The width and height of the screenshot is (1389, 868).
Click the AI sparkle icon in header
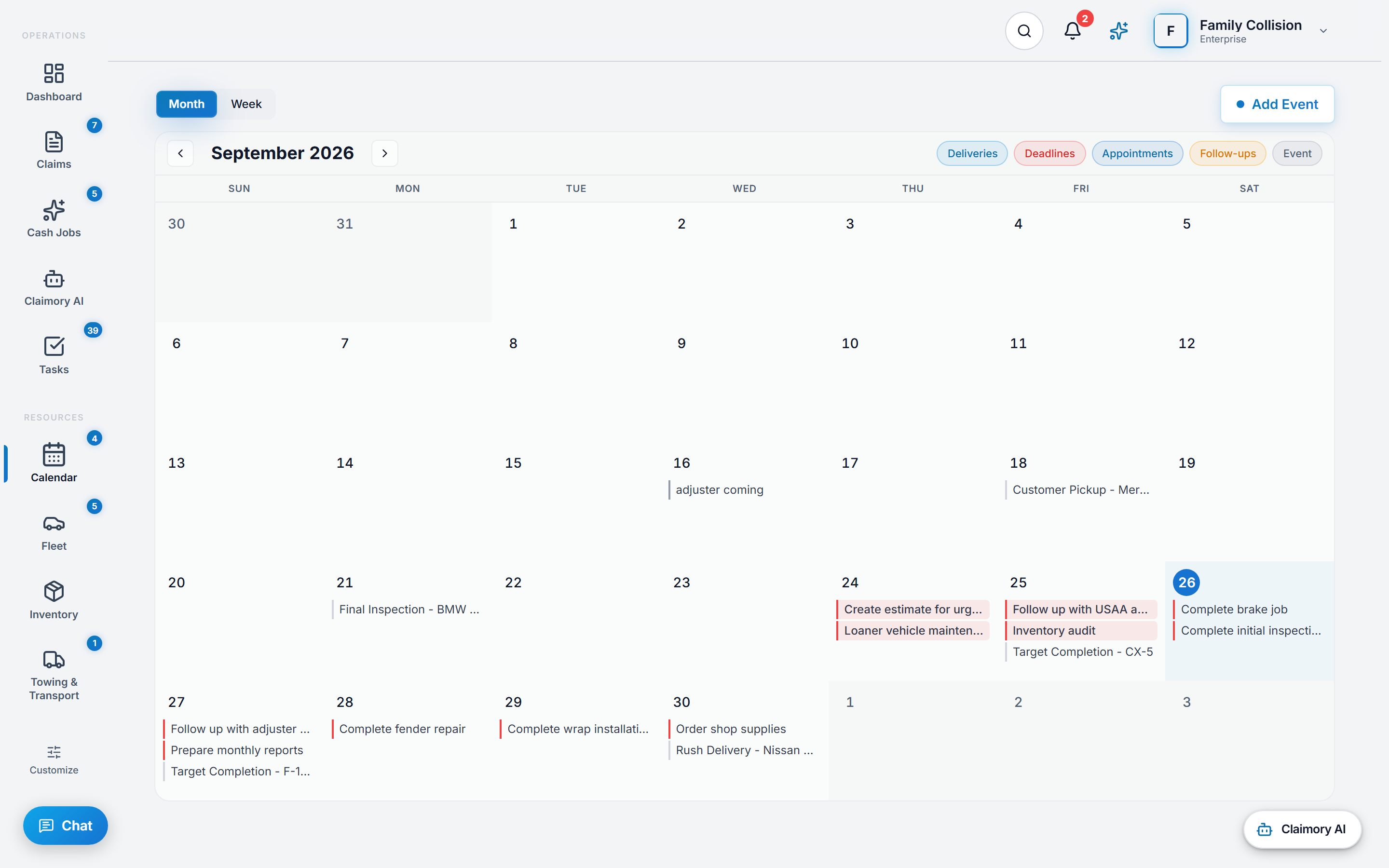click(x=1118, y=31)
